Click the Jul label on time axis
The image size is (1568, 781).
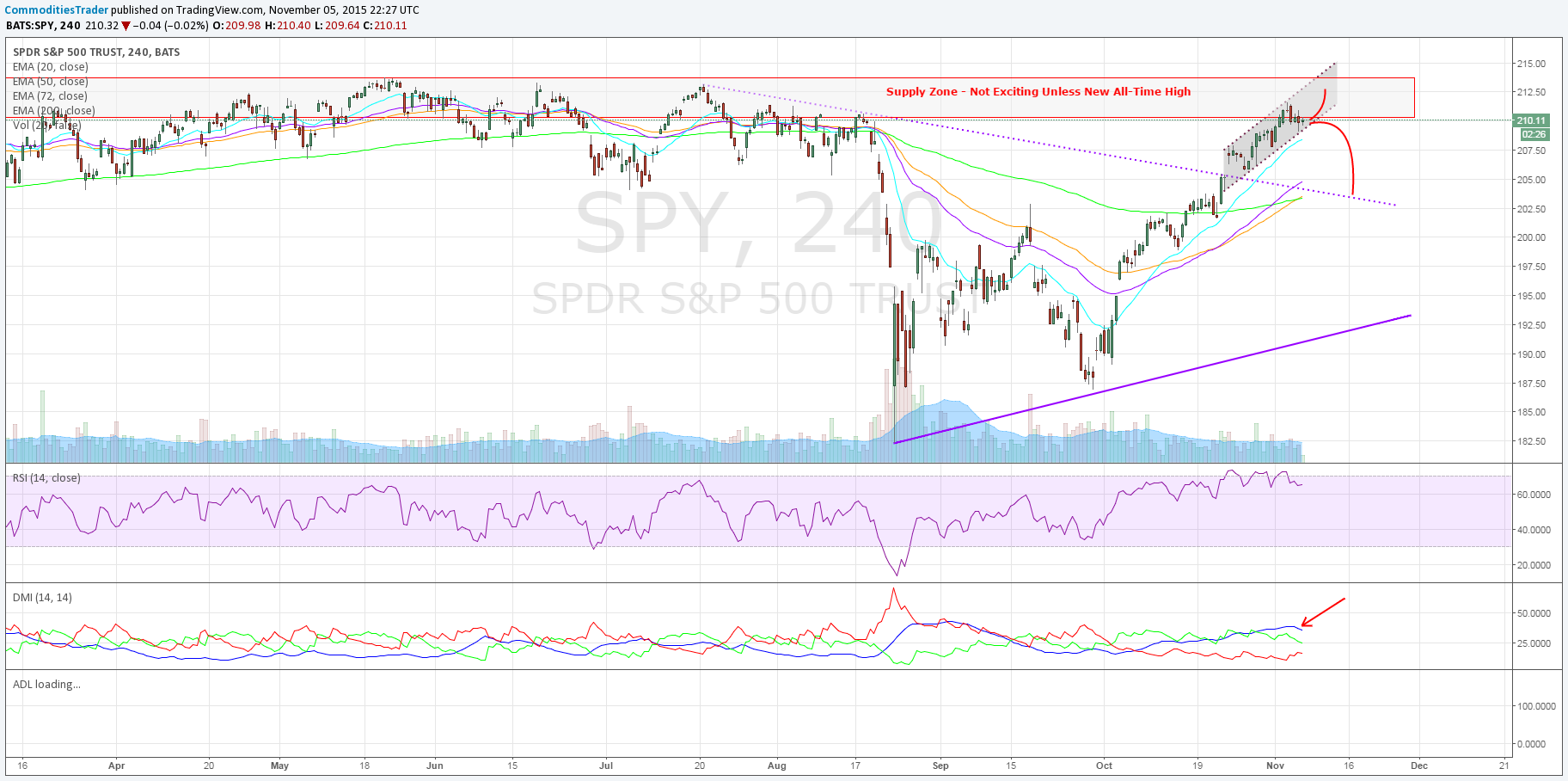point(606,766)
